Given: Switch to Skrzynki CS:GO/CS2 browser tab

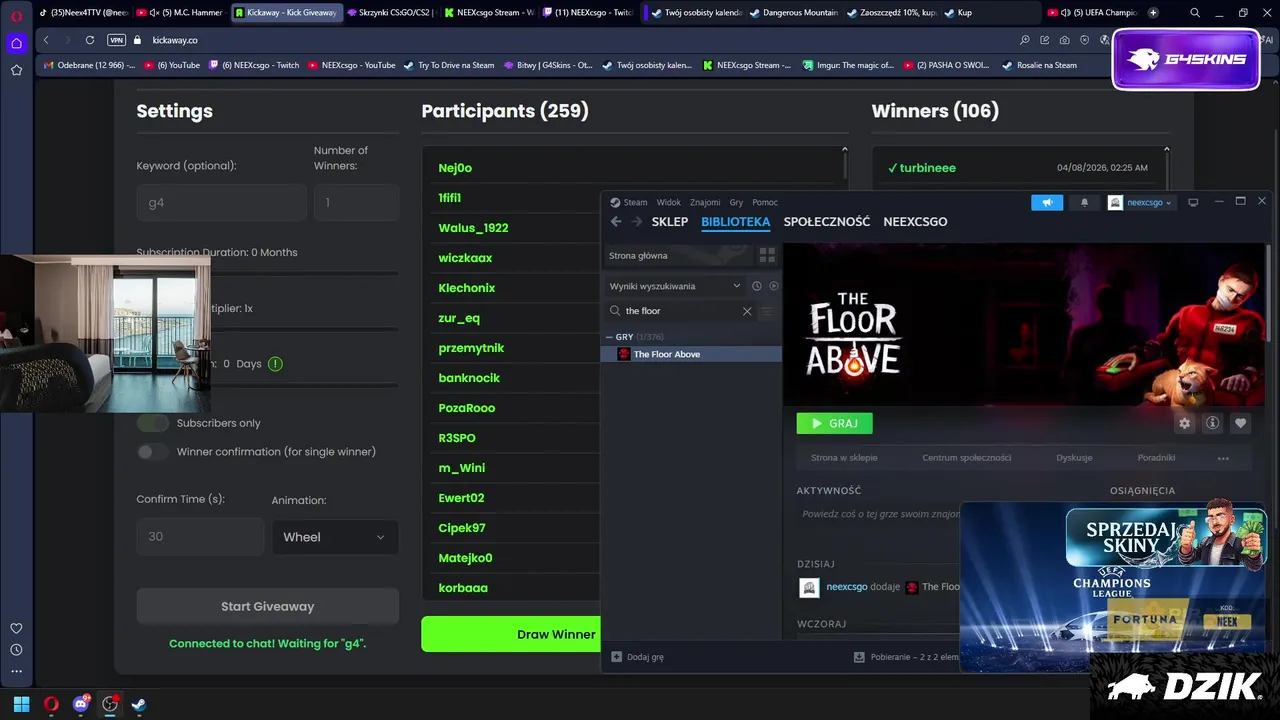Looking at the screenshot, I should pos(390,13).
